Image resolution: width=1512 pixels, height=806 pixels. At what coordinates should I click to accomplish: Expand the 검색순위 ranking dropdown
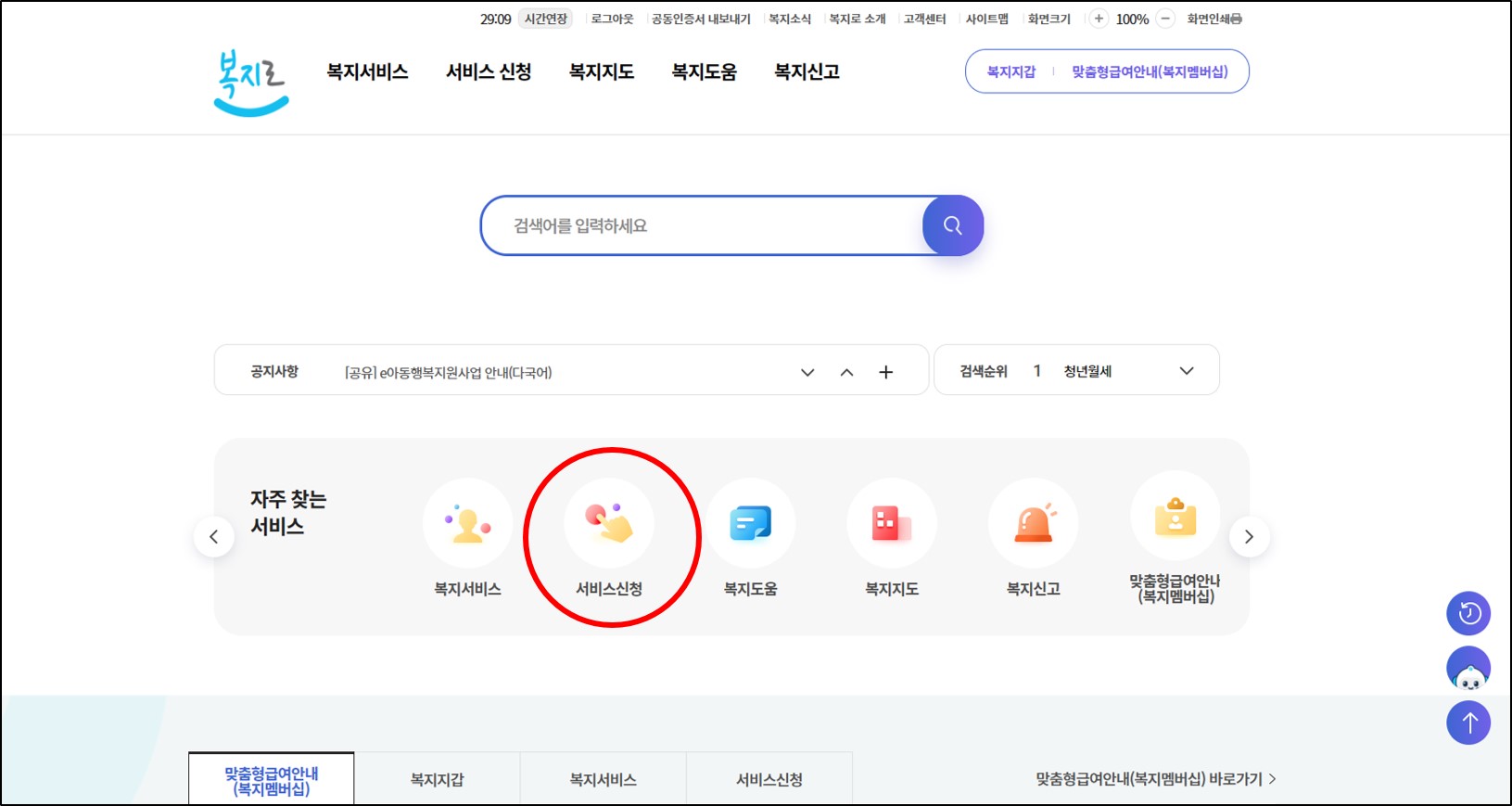(x=1187, y=371)
